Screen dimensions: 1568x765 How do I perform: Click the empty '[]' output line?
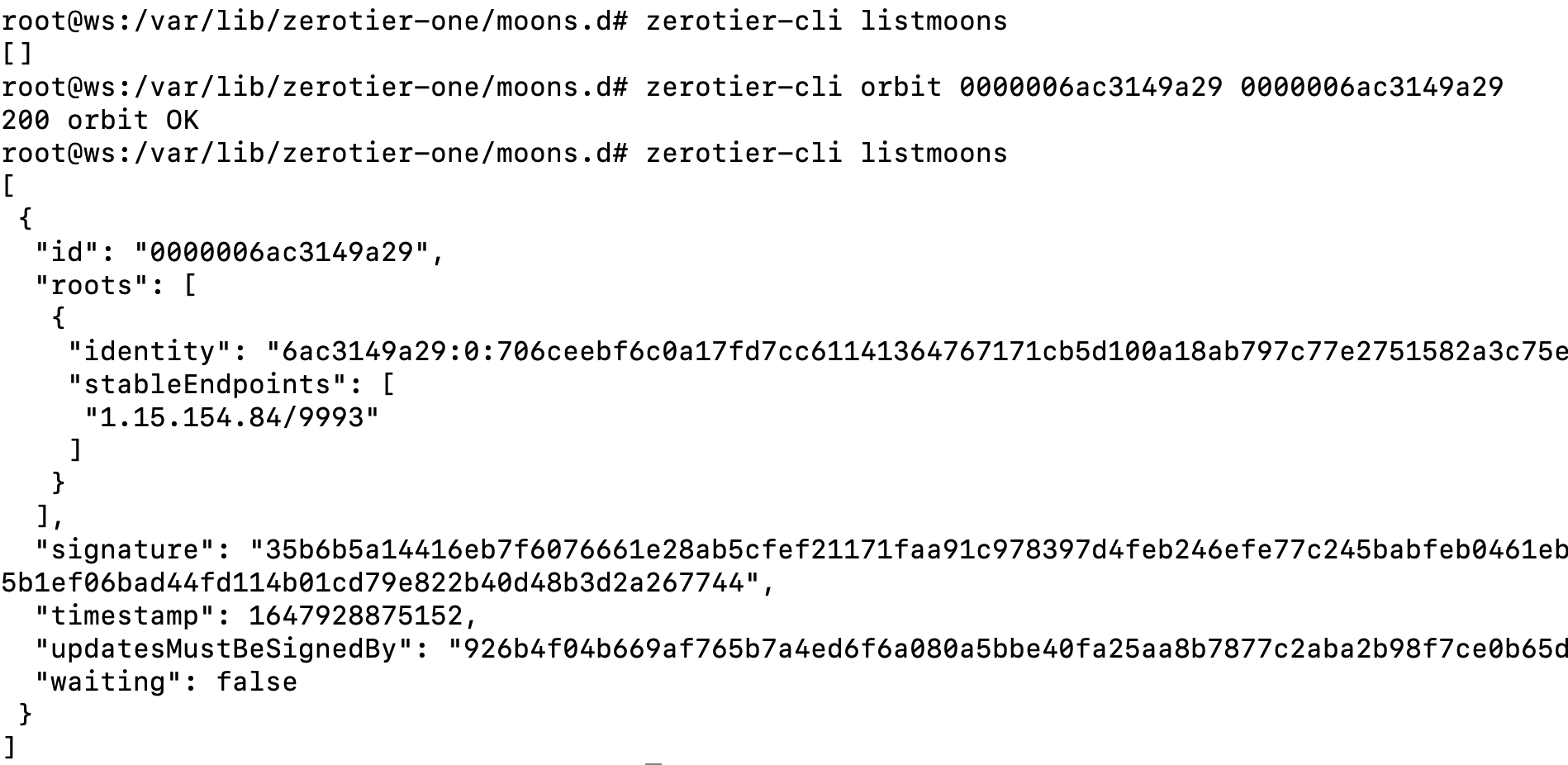tap(17, 54)
